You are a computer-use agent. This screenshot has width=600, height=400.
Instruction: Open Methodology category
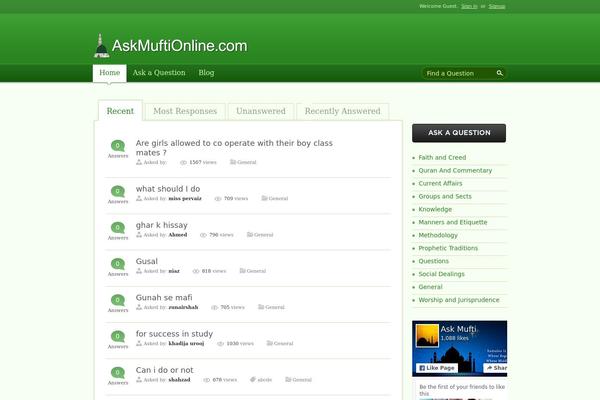(x=438, y=235)
